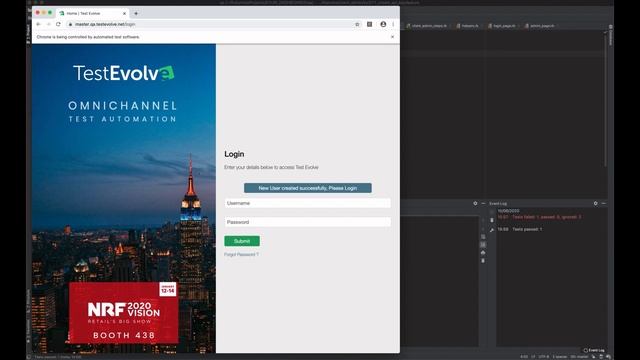The width and height of the screenshot is (640, 360).
Task: Open the Database tool window on the right edge
Action: point(611,36)
